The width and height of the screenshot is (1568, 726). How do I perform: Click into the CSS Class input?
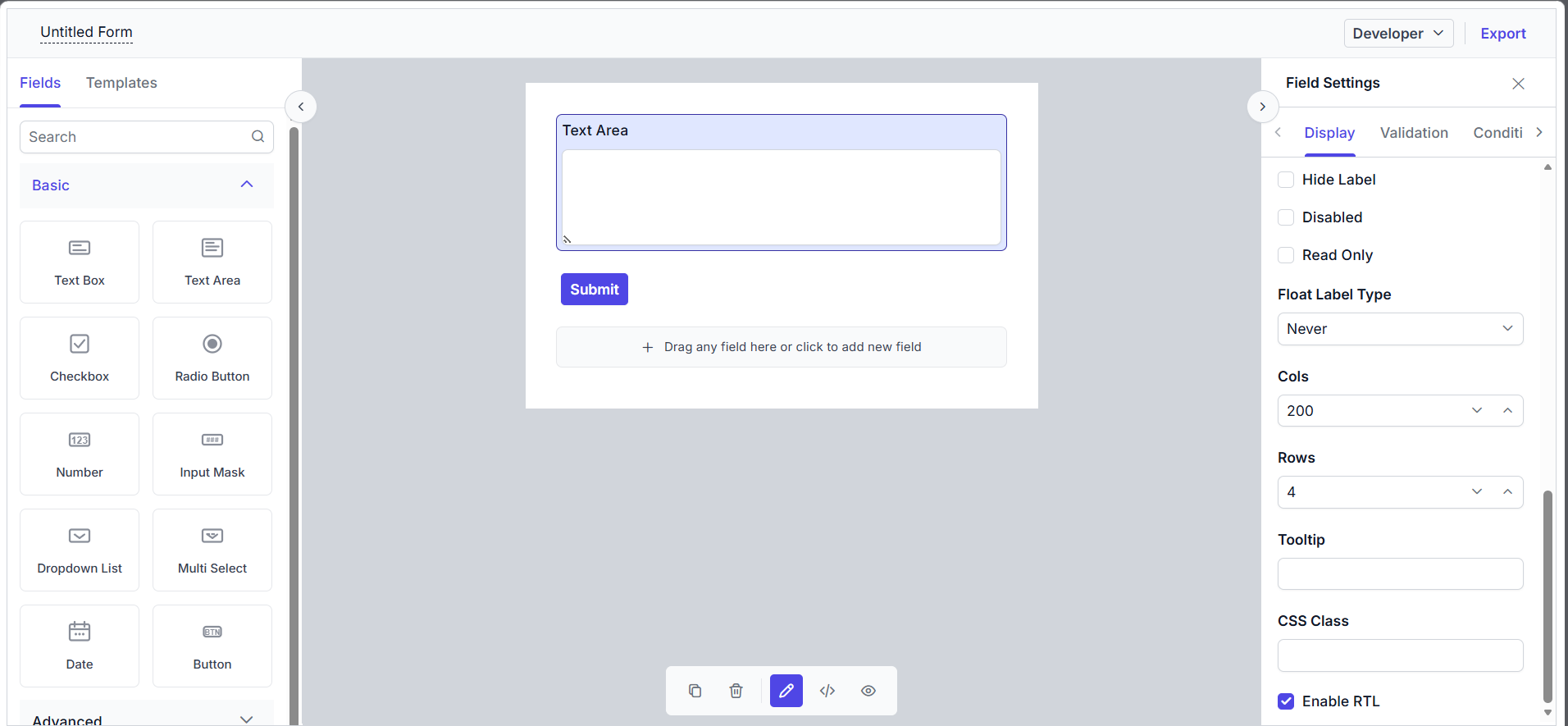(x=1400, y=655)
